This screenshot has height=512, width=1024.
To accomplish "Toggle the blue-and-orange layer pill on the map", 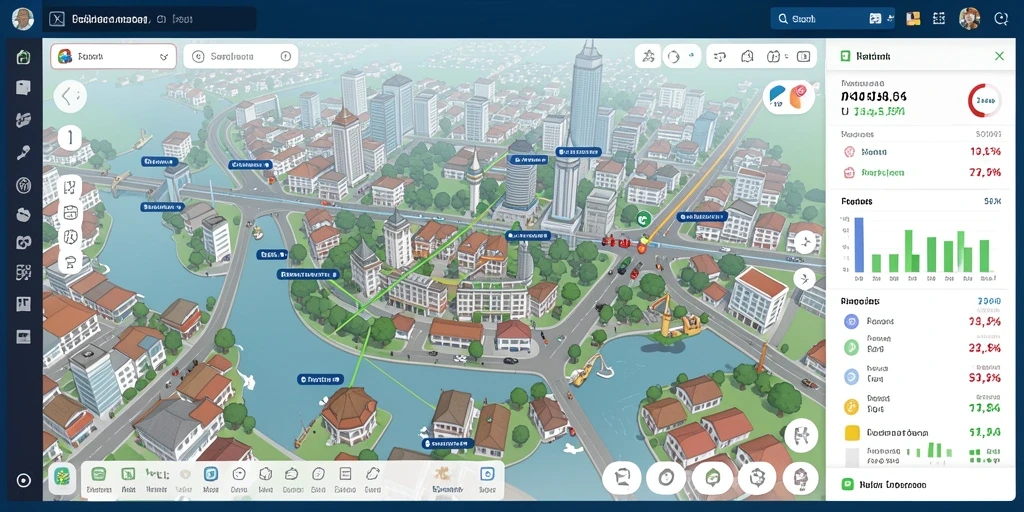I will point(789,97).
